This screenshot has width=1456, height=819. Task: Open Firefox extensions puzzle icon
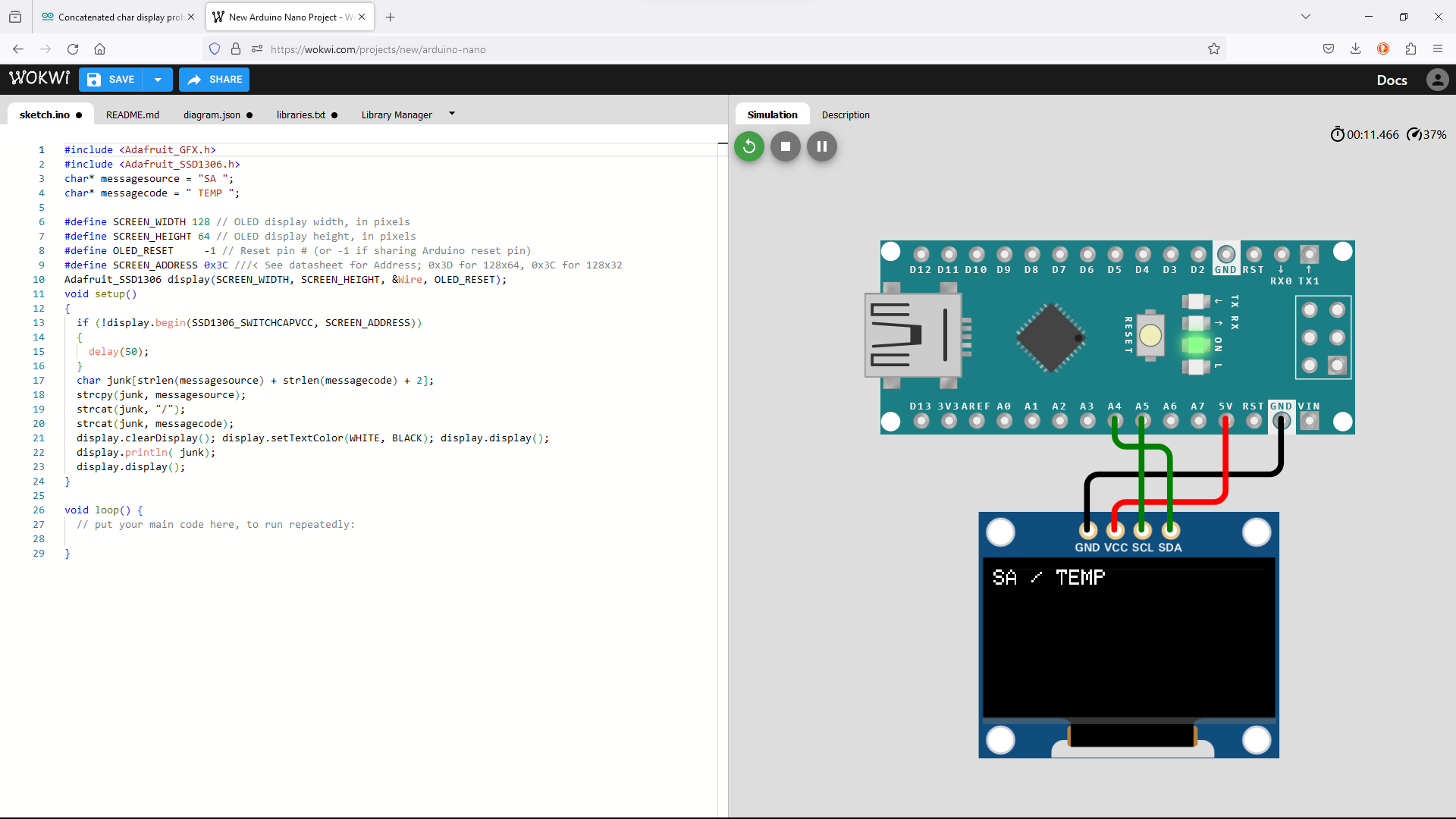tap(1410, 49)
